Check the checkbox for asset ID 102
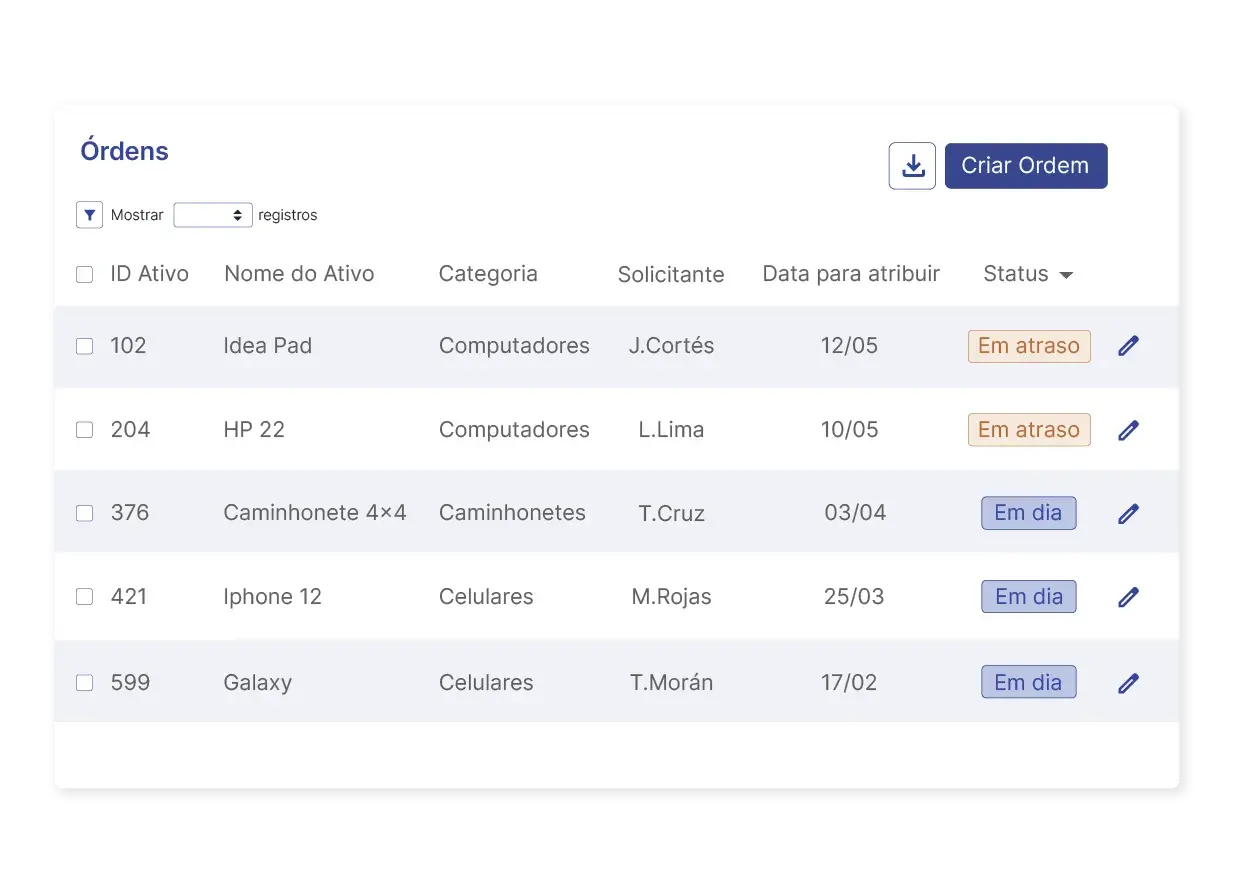The image size is (1234, 894). [x=84, y=345]
